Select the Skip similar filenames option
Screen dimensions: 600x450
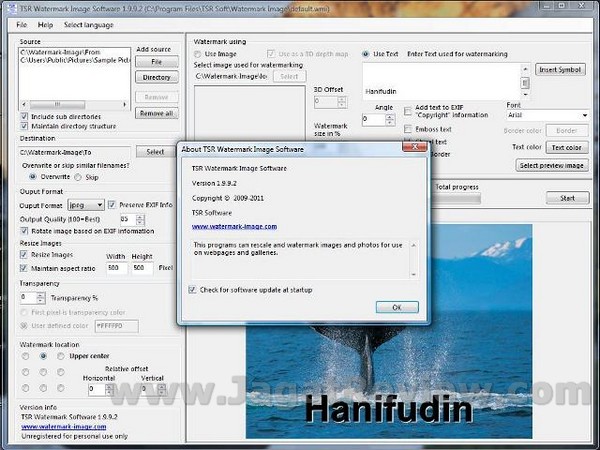point(79,176)
